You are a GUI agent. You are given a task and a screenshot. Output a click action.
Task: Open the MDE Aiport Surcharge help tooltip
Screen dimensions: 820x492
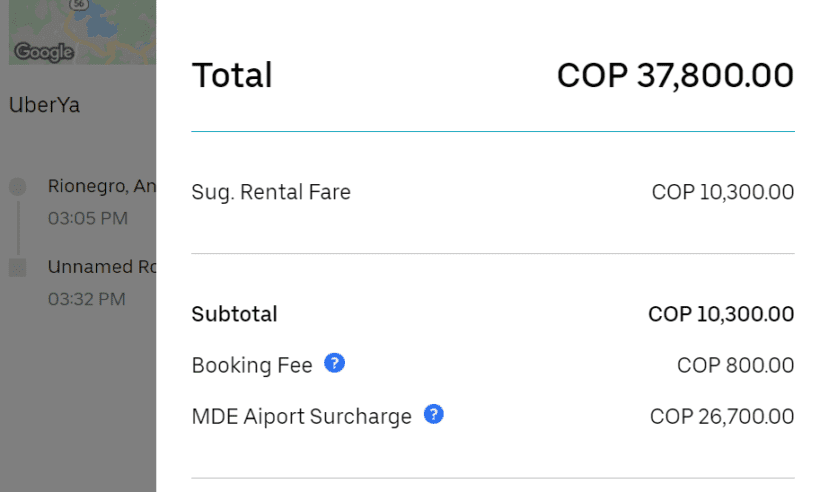[433, 414]
